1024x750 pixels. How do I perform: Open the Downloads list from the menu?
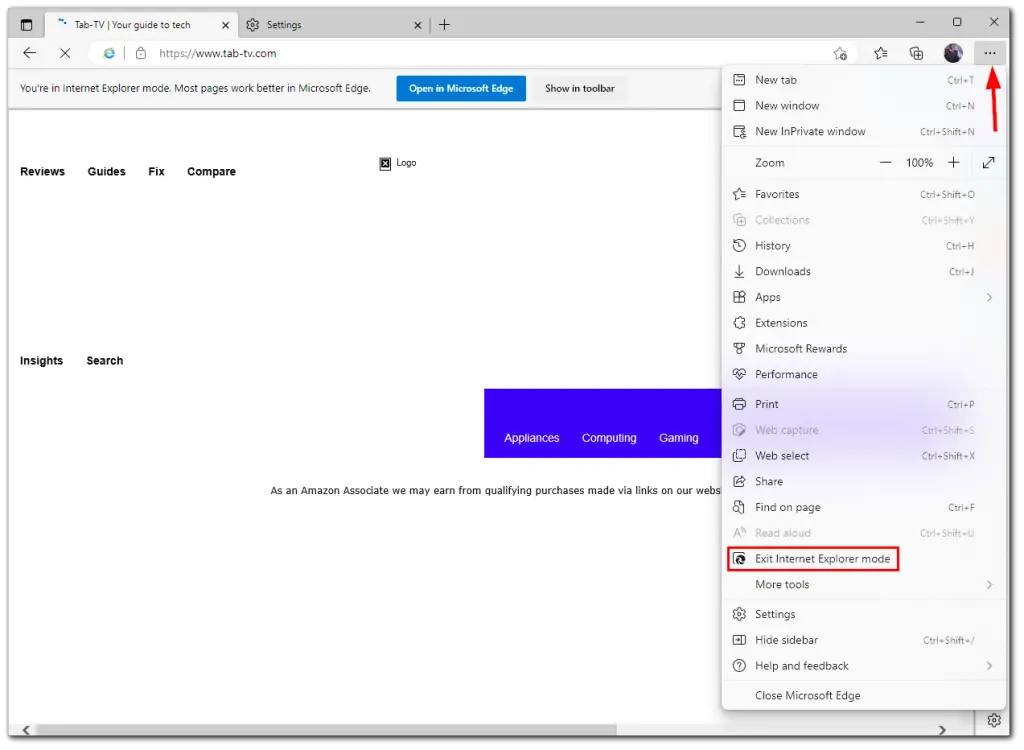click(782, 271)
